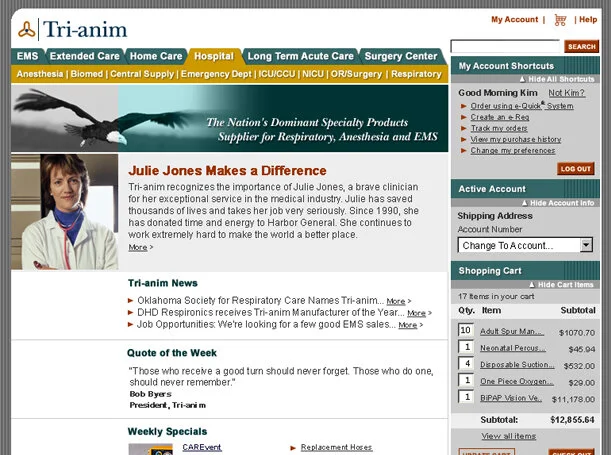Open Emergency Dept submenu item
The width and height of the screenshot is (611, 455).
tap(216, 74)
